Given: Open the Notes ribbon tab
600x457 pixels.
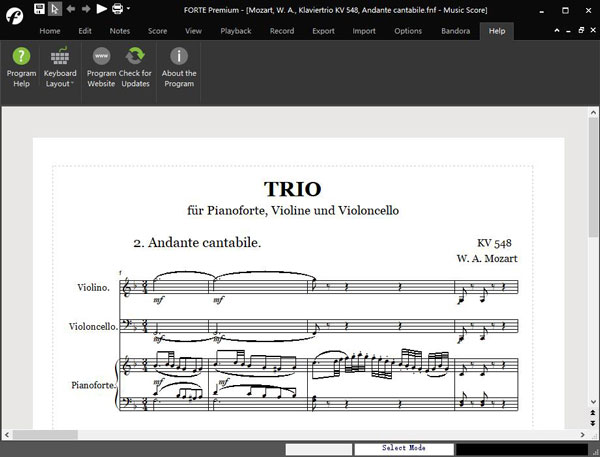Looking at the screenshot, I should 120,31.
